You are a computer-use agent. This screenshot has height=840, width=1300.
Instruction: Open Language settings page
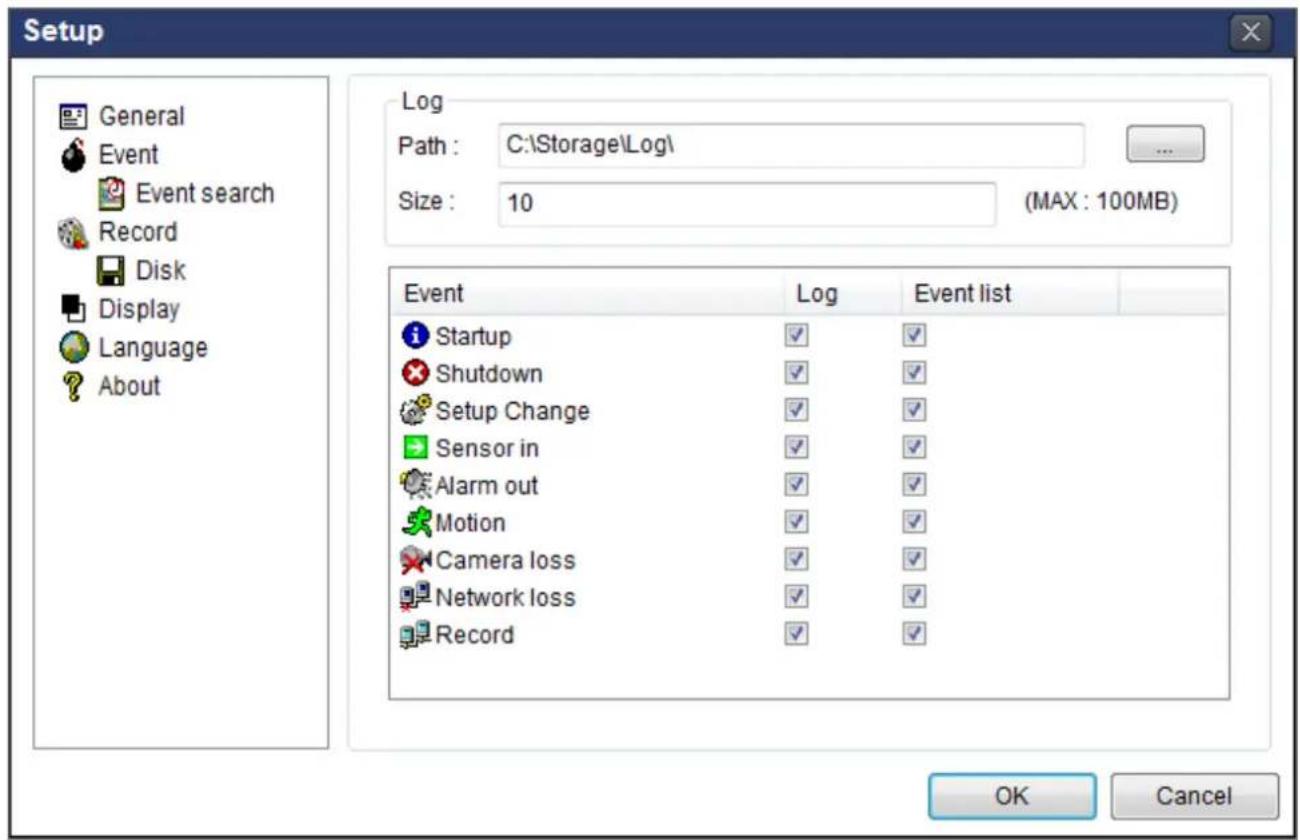[152, 348]
